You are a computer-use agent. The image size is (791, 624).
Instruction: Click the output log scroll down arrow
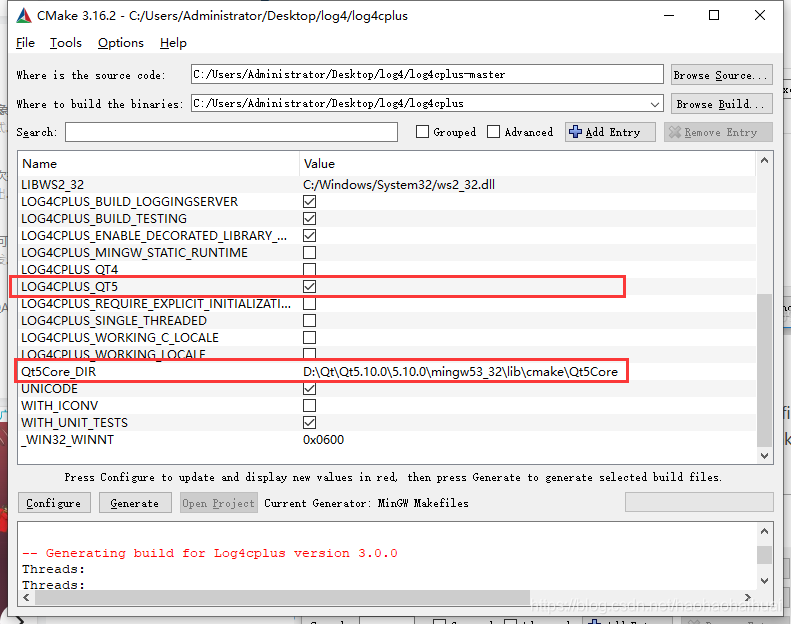click(x=764, y=580)
